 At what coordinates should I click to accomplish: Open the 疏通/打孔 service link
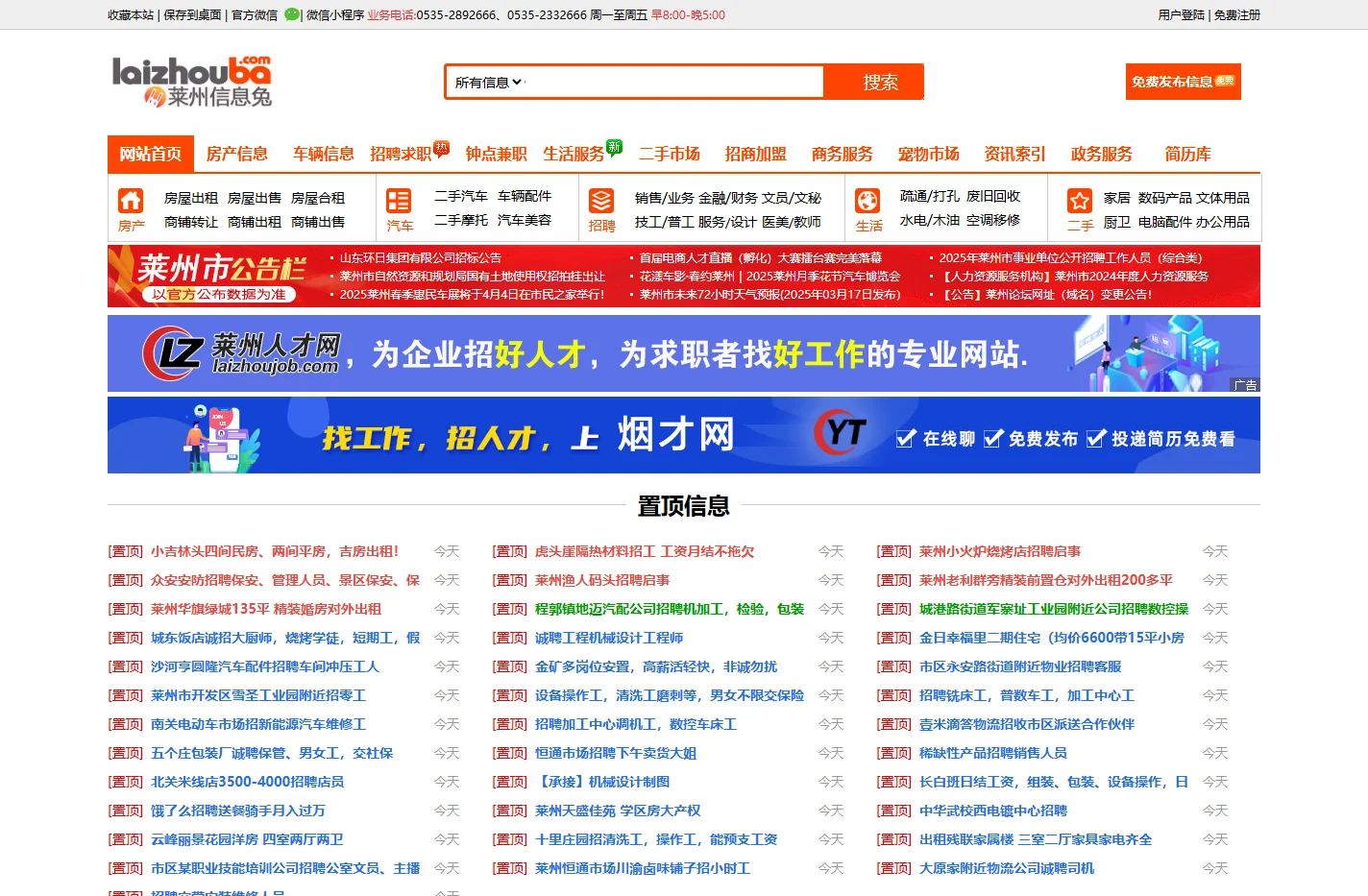coord(930,196)
